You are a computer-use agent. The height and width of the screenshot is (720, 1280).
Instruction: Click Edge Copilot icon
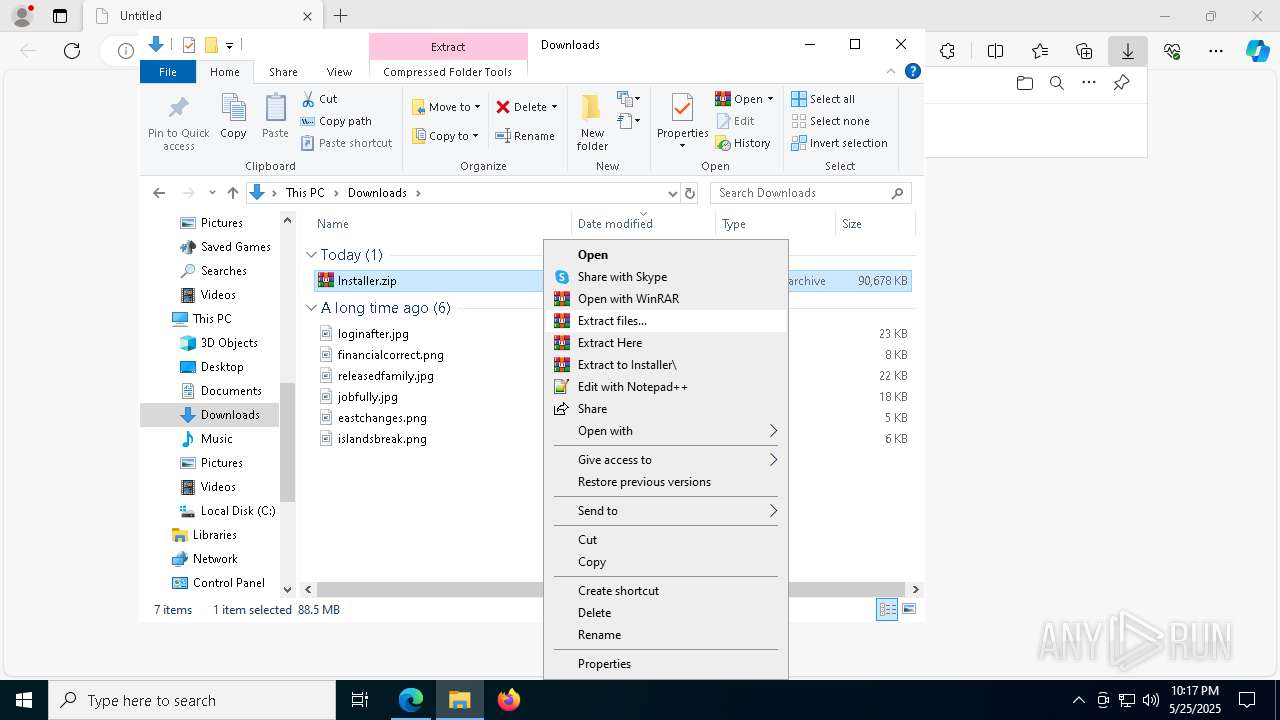1257,51
